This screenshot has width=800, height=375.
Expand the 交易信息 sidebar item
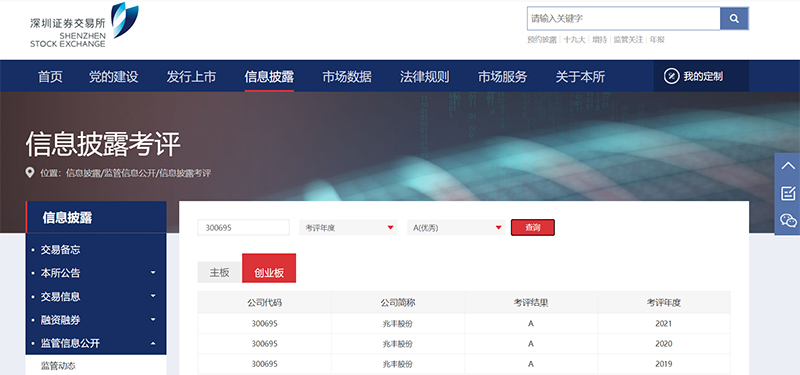96,296
